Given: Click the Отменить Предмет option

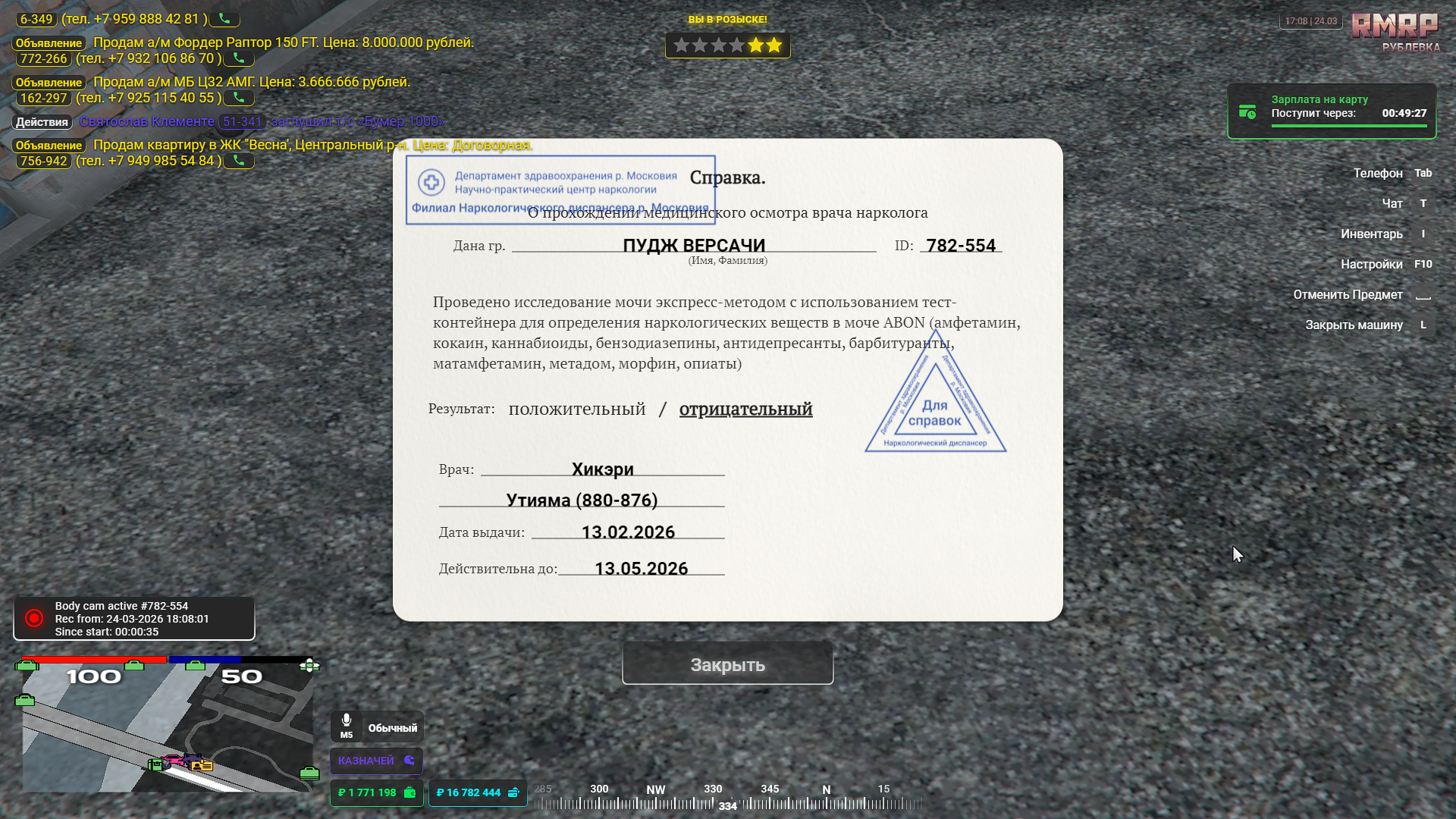Looking at the screenshot, I should pos(1348,294).
